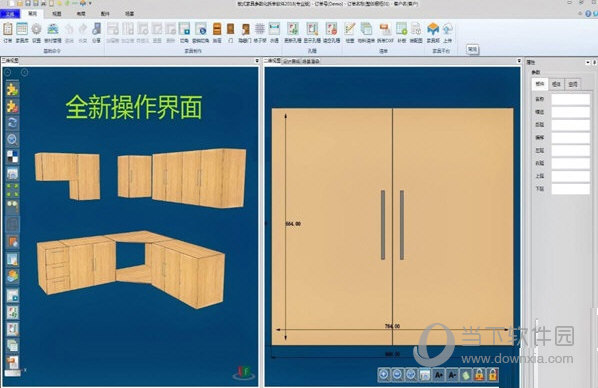Viewport: 598px width, 388px height.
Task: Click the first property input field
Action: [x=571, y=99]
